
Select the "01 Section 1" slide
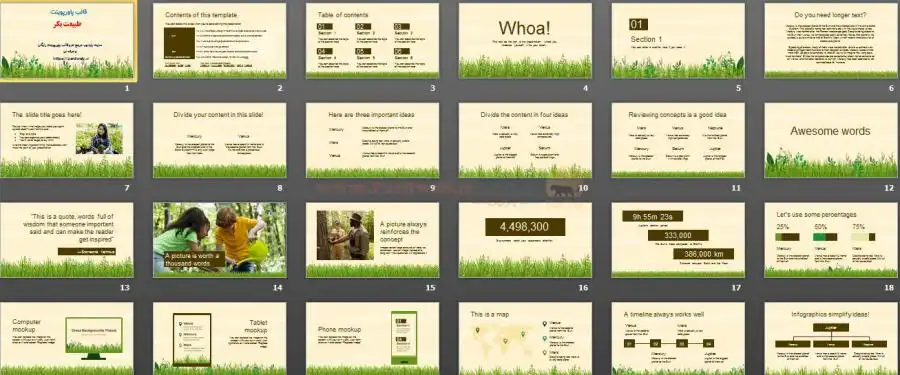[678, 41]
